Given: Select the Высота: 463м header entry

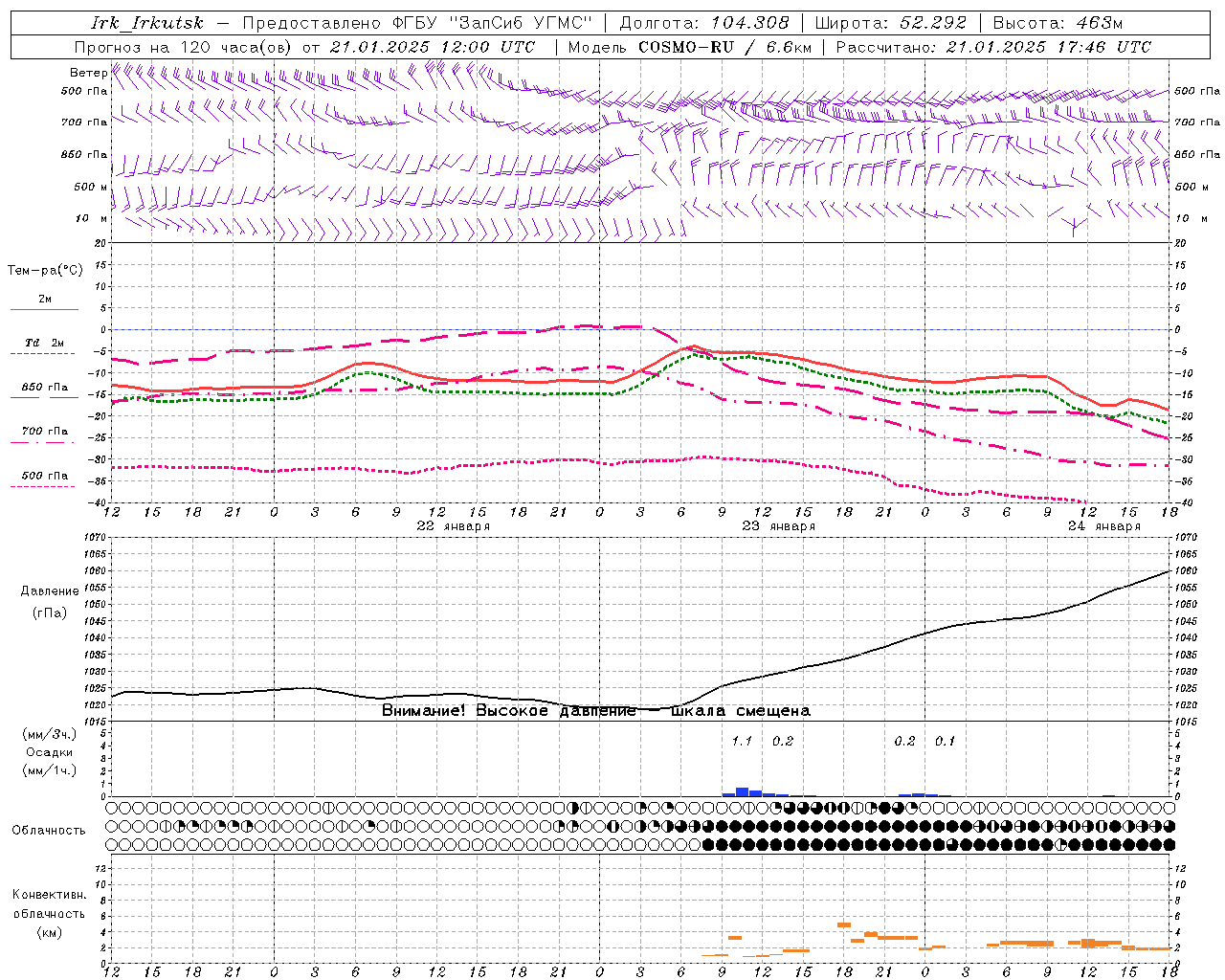Looking at the screenshot, I should coord(1058,23).
